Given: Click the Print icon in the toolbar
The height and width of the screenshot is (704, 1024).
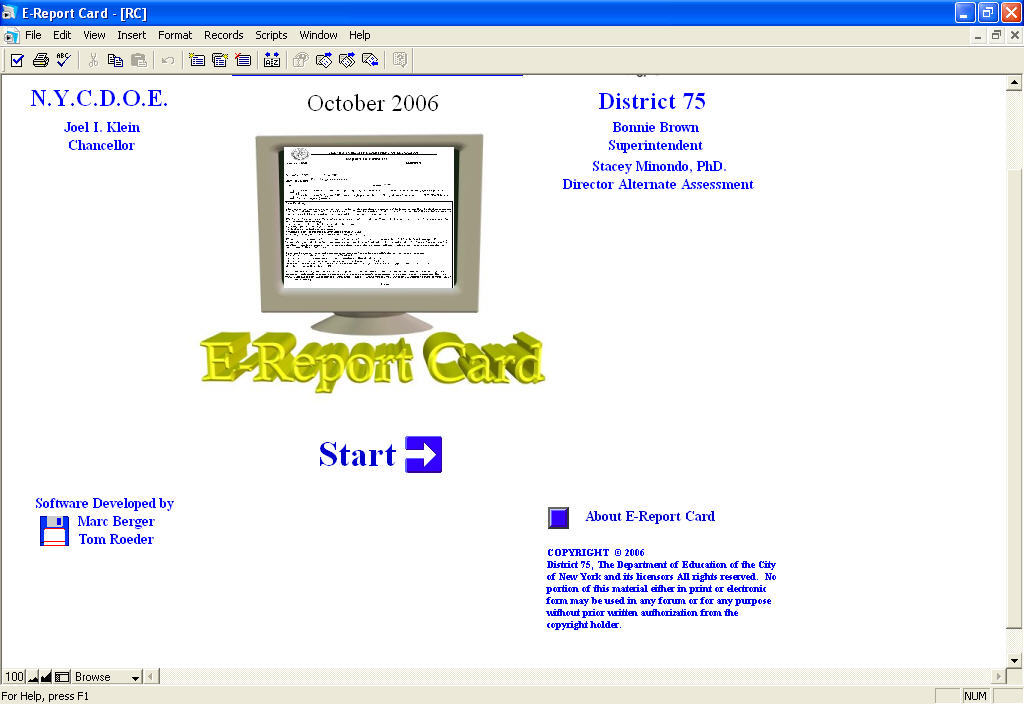Looking at the screenshot, I should (x=40, y=60).
